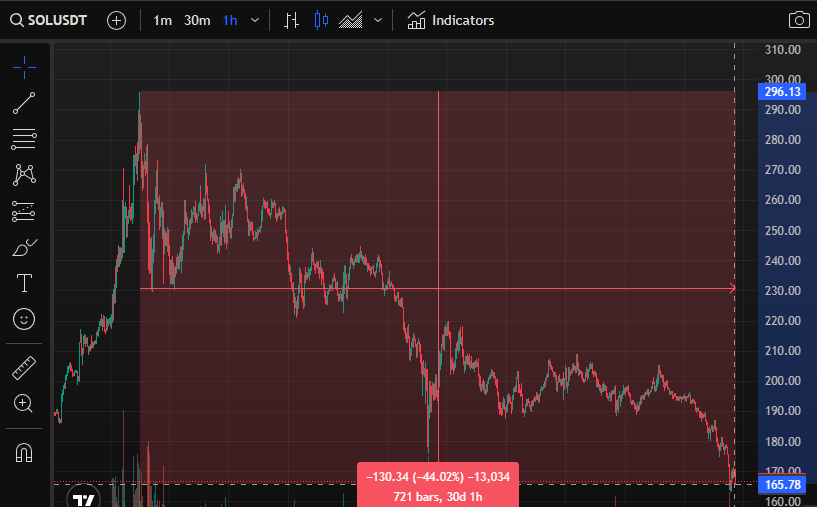Viewport: 817px width, 507px height.
Task: Click the 190.00 price scale label
Action: pos(783,411)
